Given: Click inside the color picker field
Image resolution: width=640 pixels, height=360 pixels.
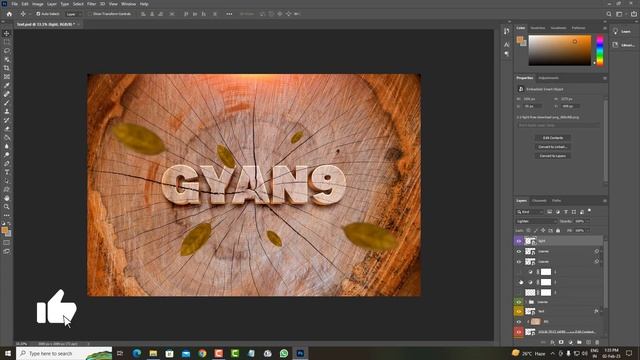Looking at the screenshot, I should [x=560, y=51].
